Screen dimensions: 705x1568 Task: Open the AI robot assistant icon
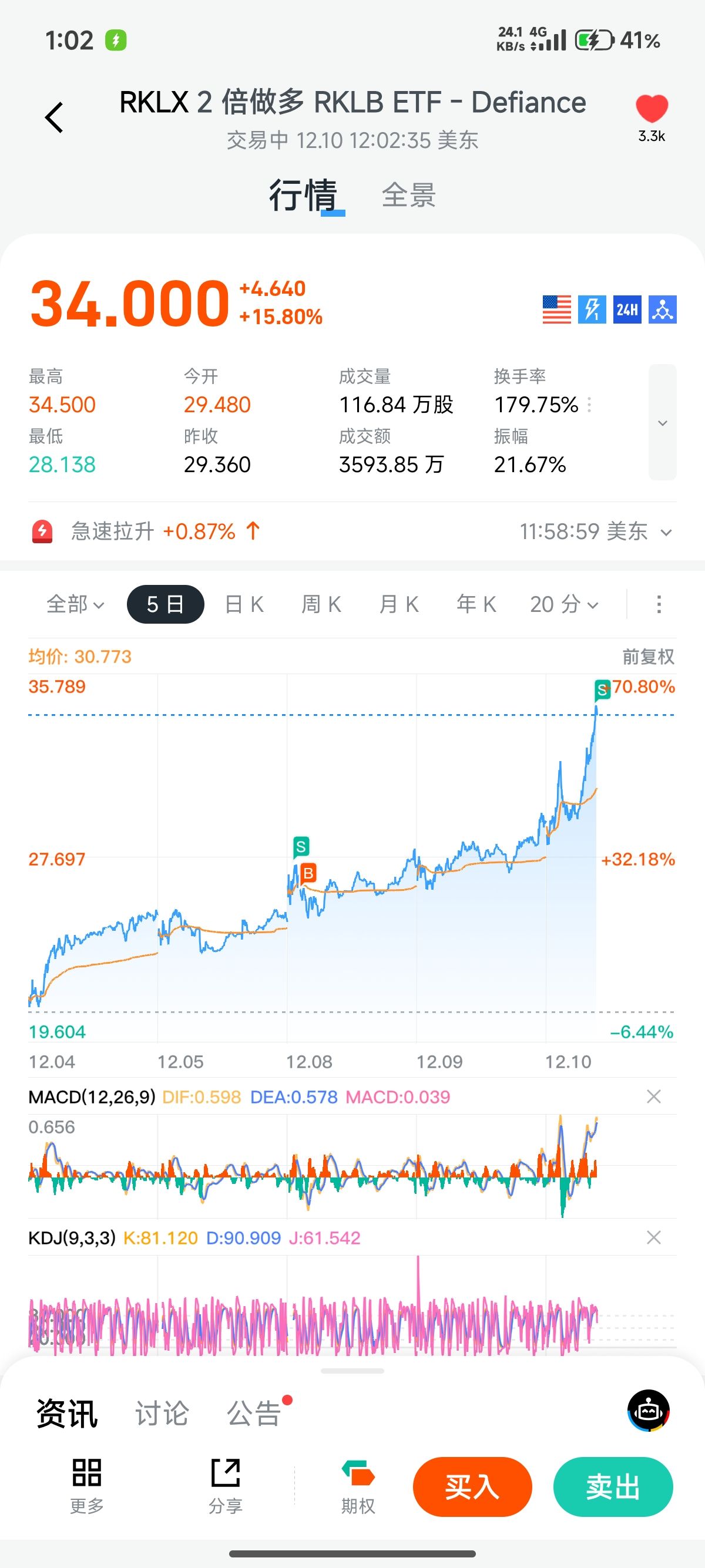pyautogui.click(x=649, y=1411)
